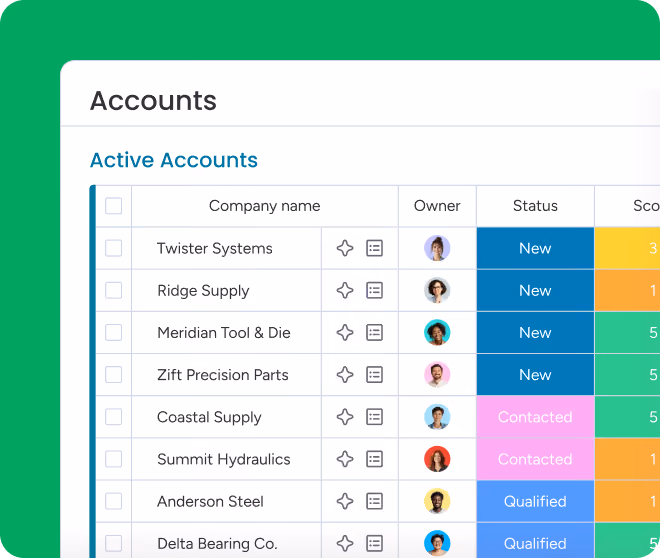Check the Ridge Supply row checkbox
Image resolution: width=660 pixels, height=558 pixels.
(x=114, y=290)
